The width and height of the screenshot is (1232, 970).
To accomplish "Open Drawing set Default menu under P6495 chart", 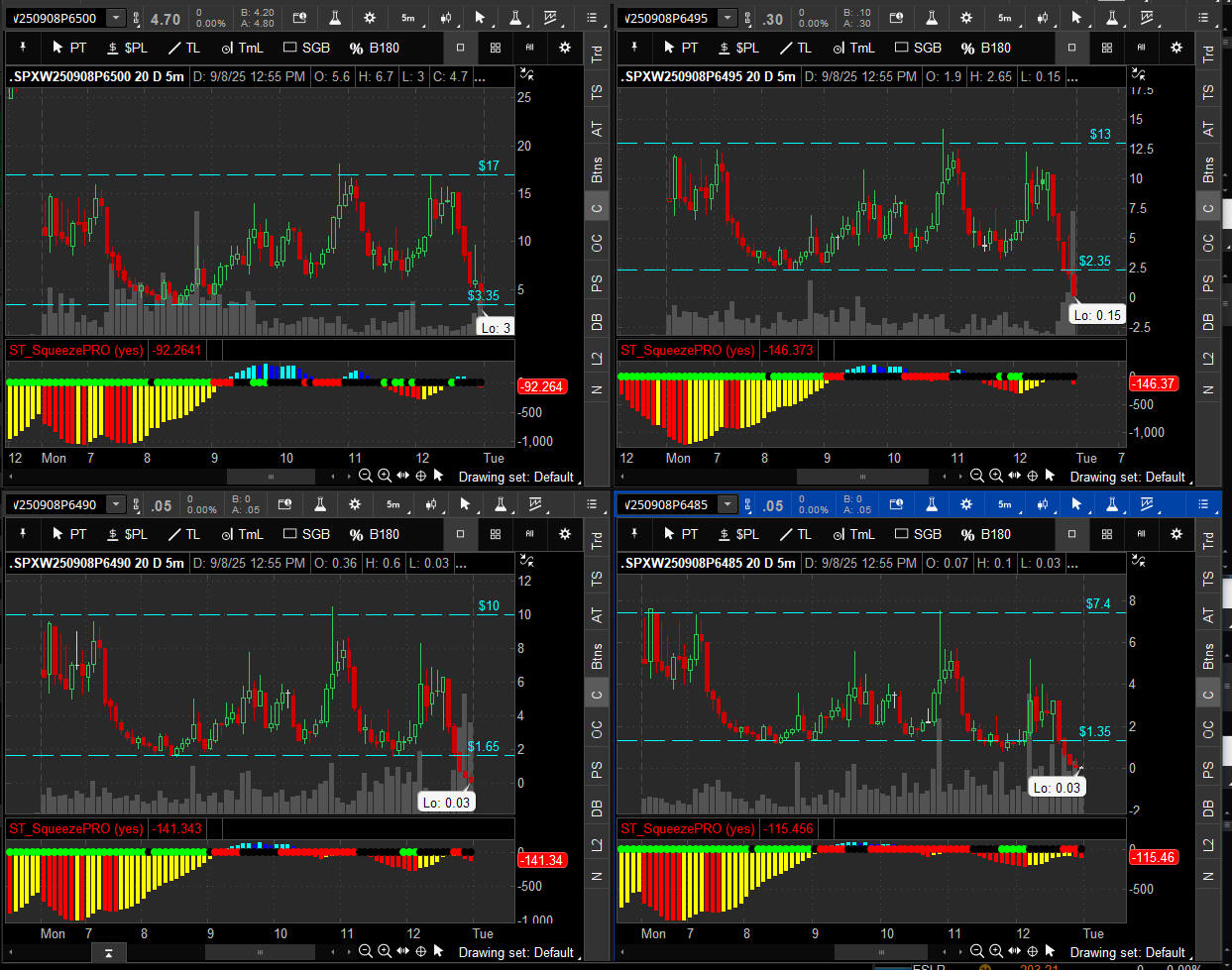I will [x=1127, y=477].
